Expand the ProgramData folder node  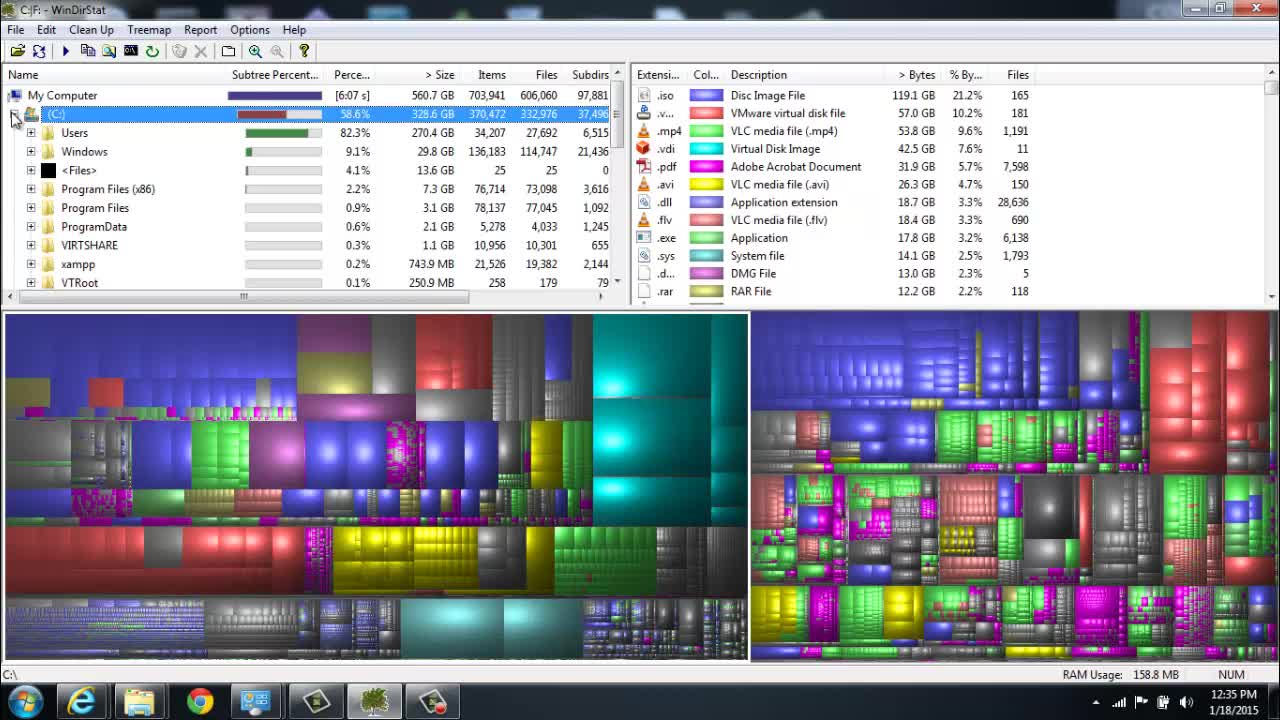[31, 227]
